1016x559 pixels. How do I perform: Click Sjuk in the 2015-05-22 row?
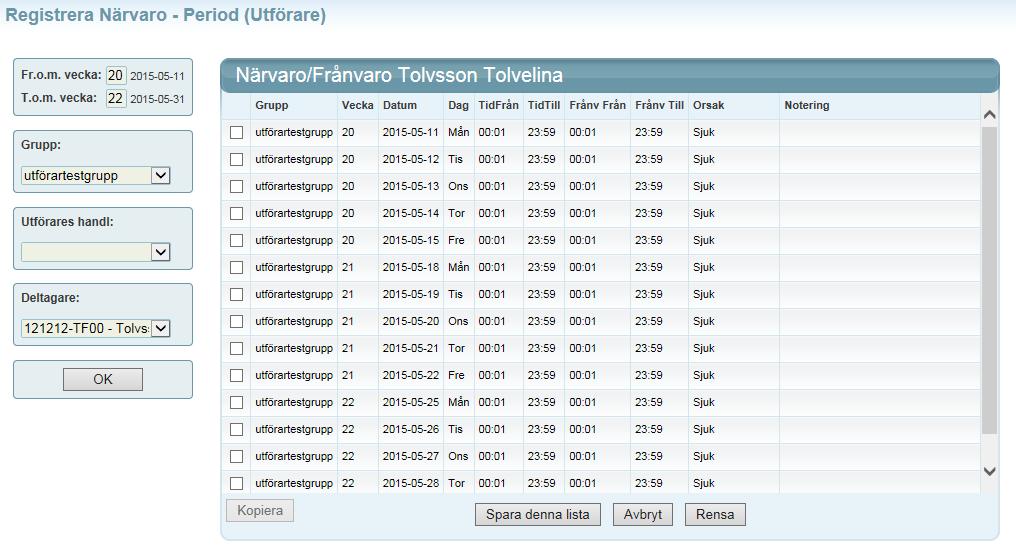[x=704, y=376]
